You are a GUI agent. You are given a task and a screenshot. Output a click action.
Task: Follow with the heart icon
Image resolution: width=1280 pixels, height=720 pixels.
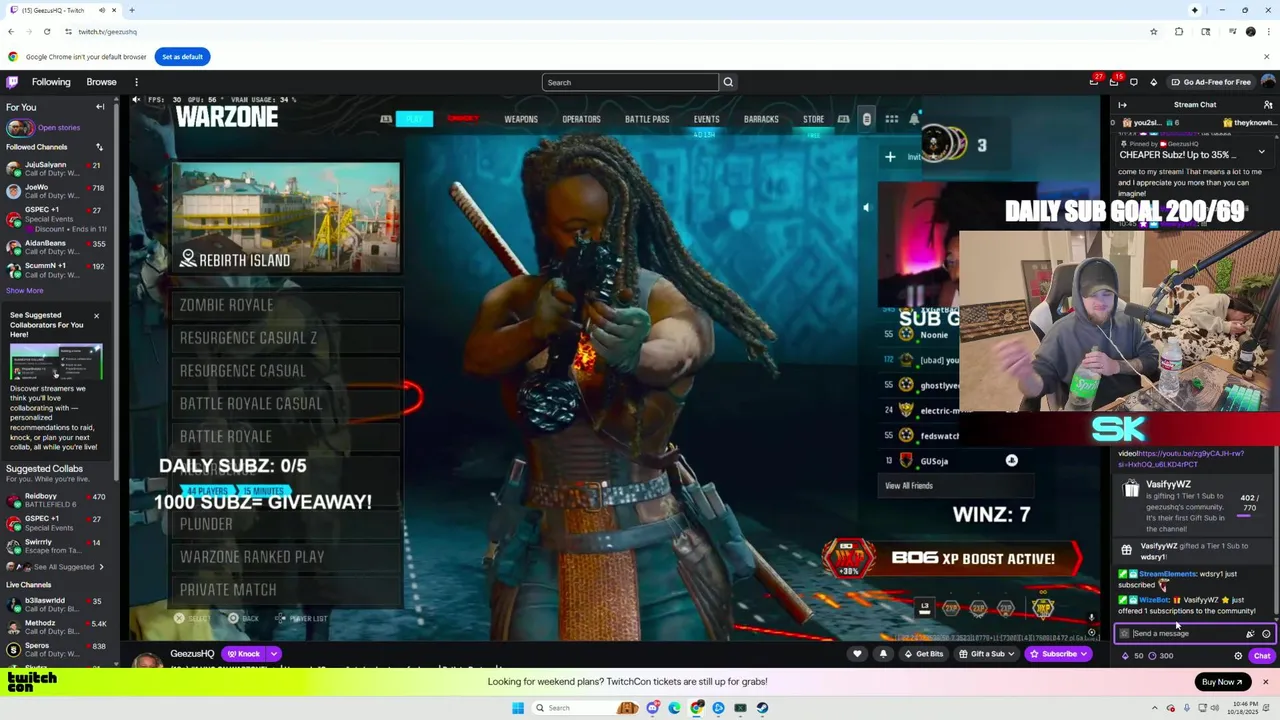coord(857,654)
